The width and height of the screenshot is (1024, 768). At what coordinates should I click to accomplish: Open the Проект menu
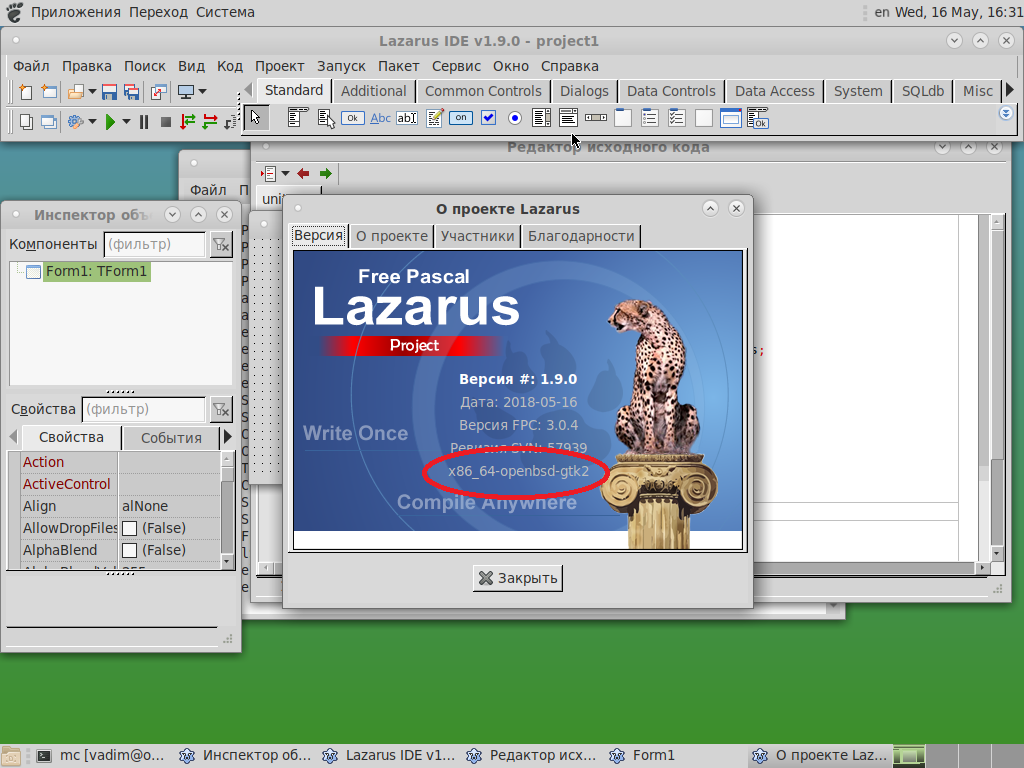click(x=279, y=66)
